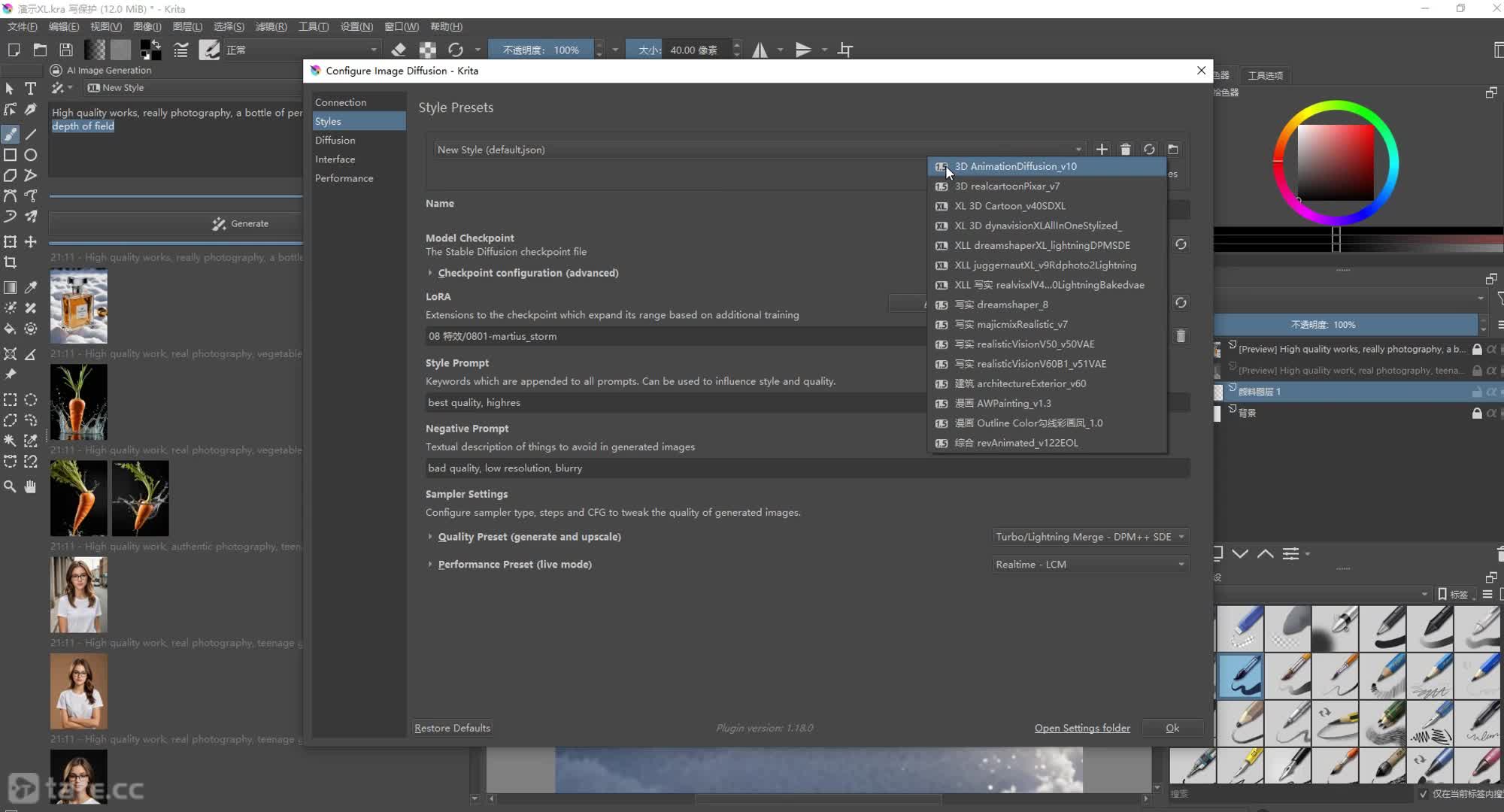Toggle alpha inherit on 背景 layer
Viewport: 1504px width, 812px height.
[x=1491, y=413]
